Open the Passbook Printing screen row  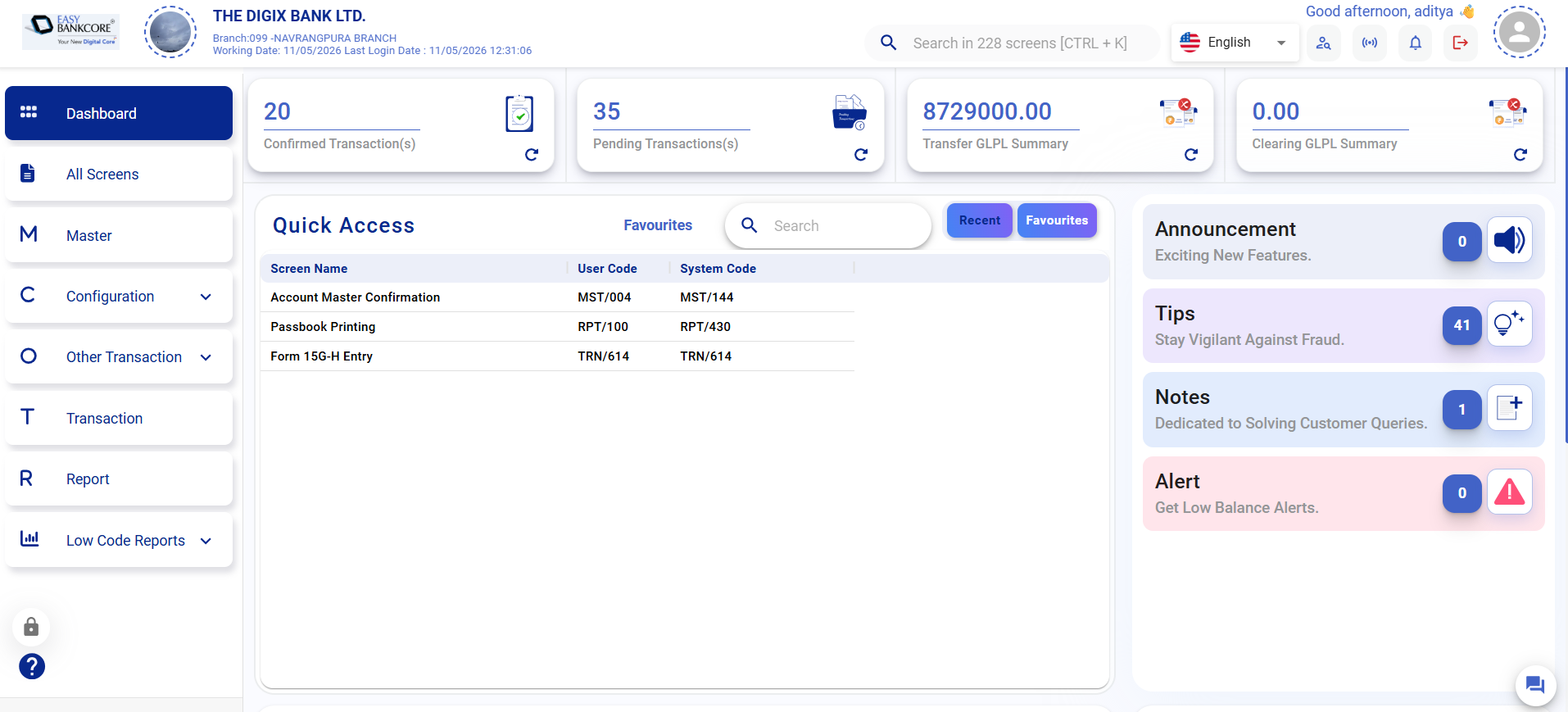click(x=557, y=327)
